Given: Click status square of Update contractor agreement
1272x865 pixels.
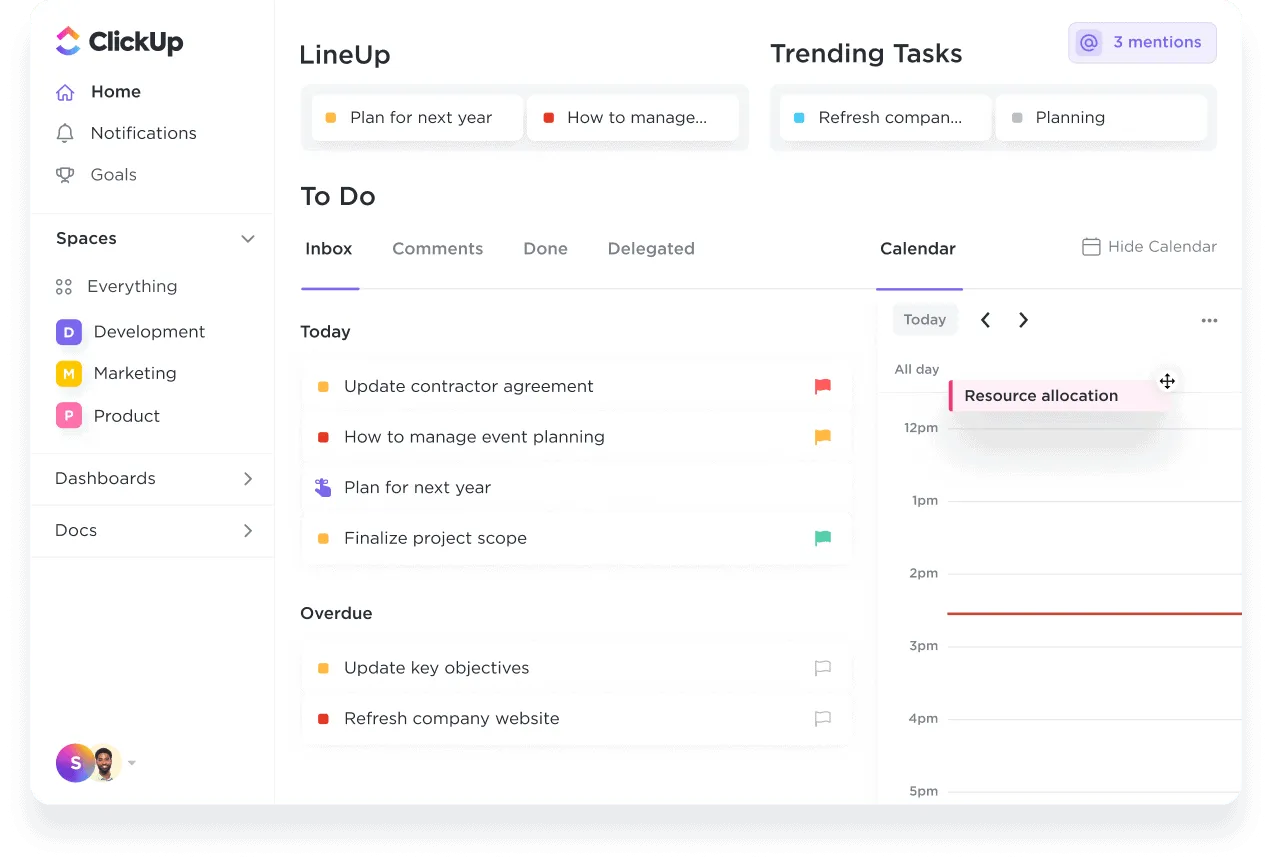Looking at the screenshot, I should coord(323,387).
